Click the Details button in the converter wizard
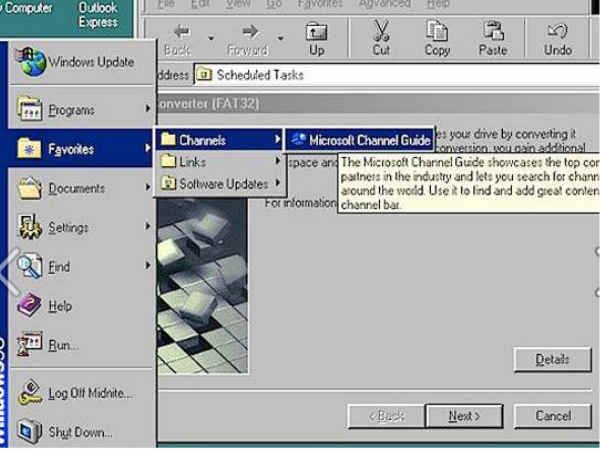The height and width of the screenshot is (450, 600). click(x=552, y=359)
